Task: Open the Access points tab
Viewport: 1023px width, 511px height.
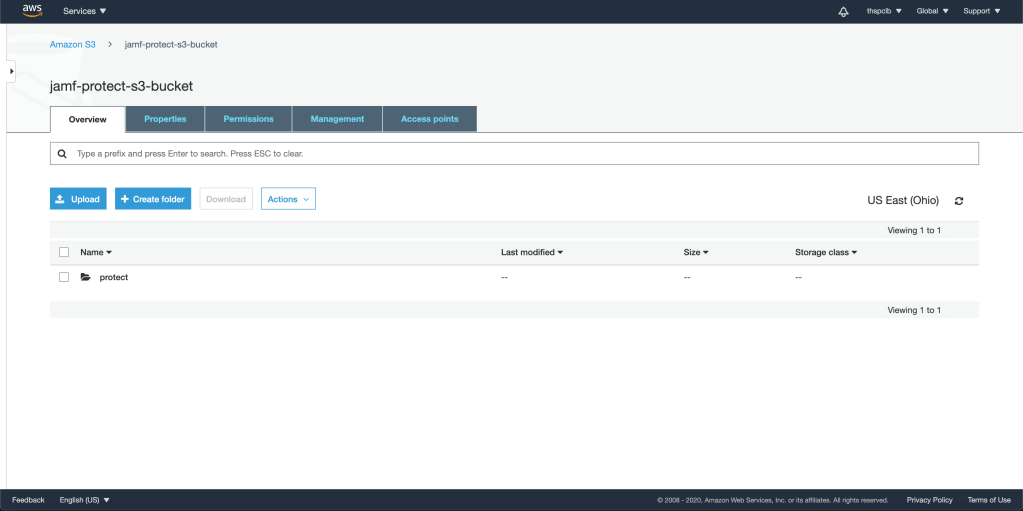Action: click(x=429, y=119)
